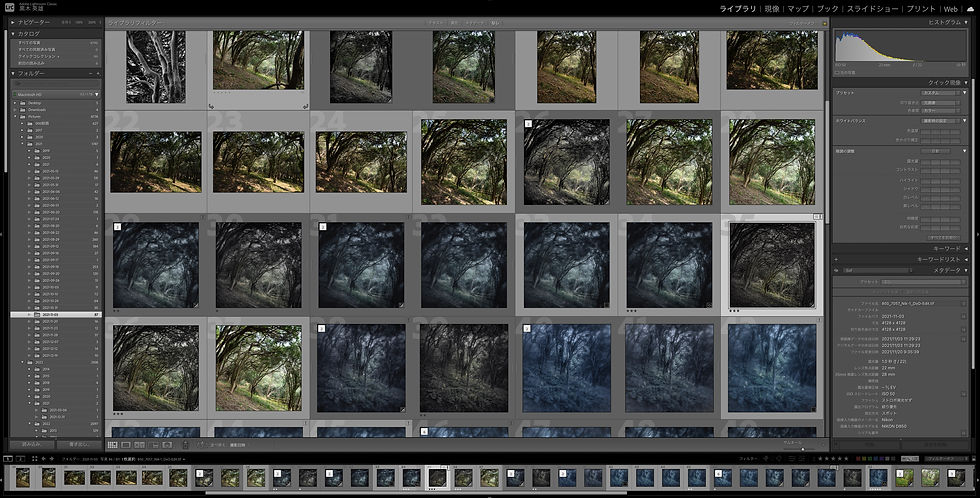Screen dimensions: 980x498
Task: Collapse the メタデータ panel
Action: tap(966, 270)
